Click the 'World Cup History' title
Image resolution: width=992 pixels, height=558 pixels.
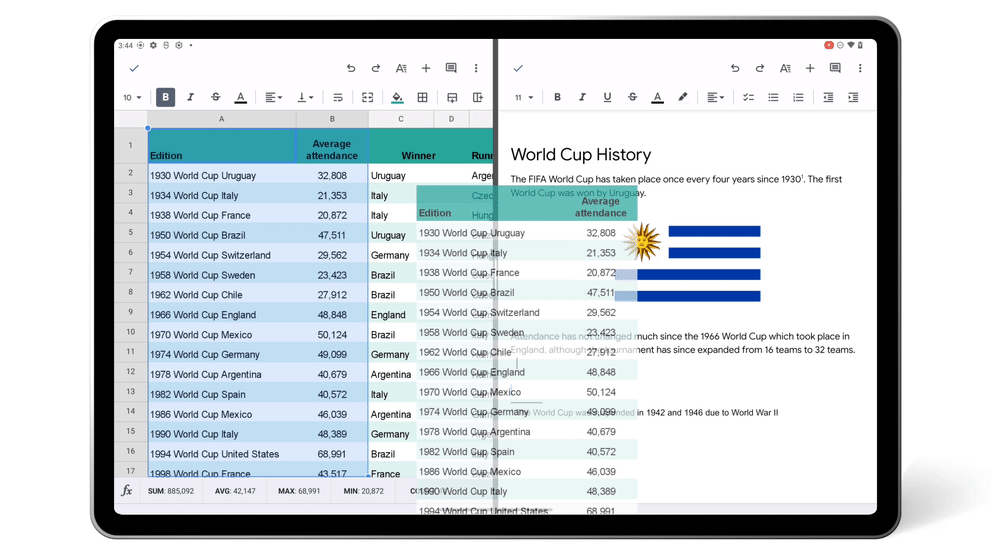pos(581,155)
